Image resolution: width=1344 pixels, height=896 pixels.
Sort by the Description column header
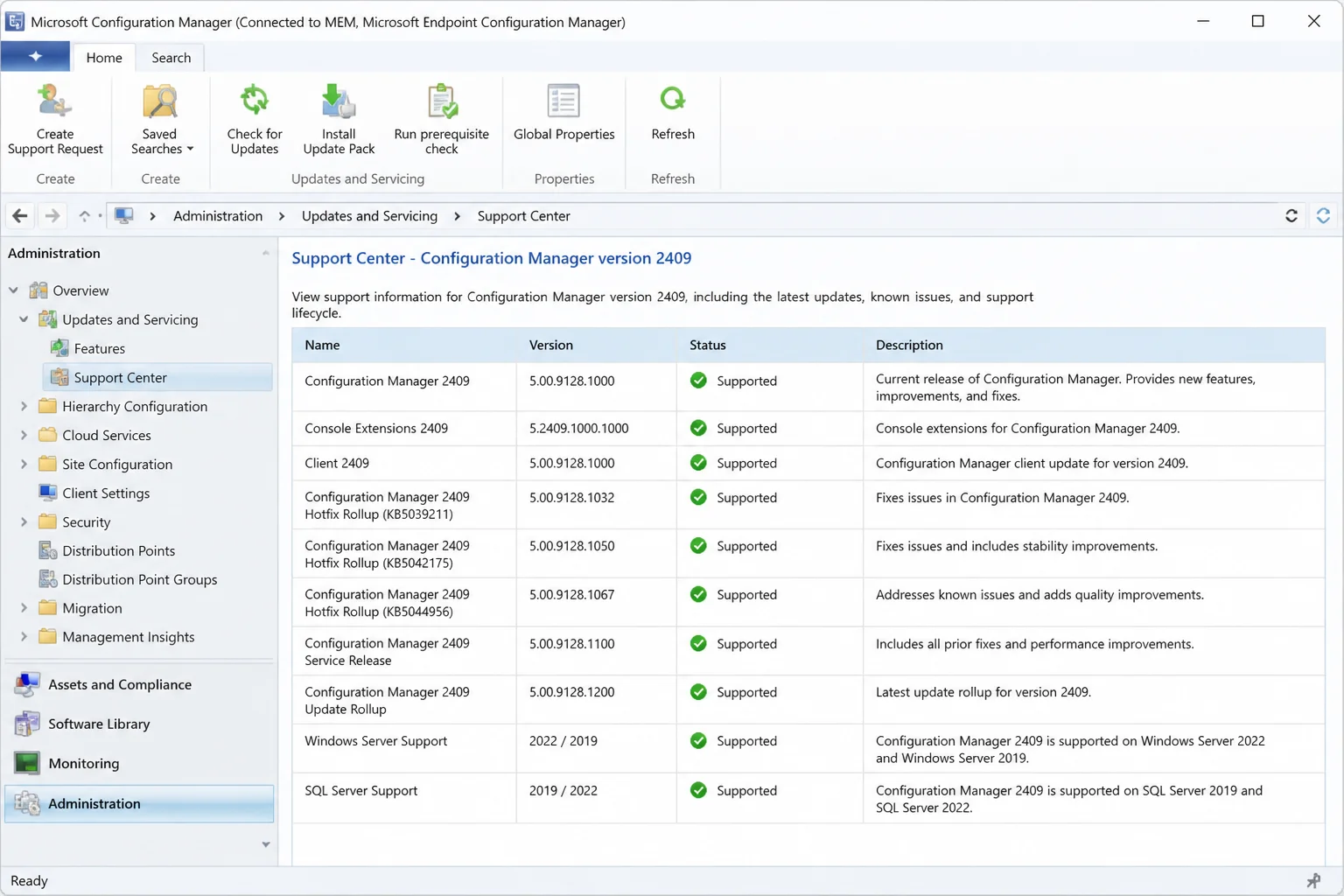click(1094, 345)
